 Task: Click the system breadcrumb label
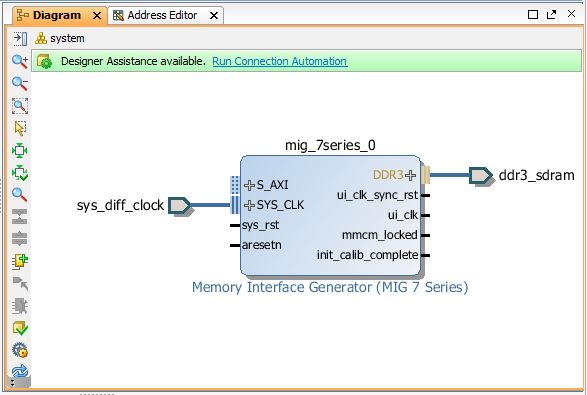(67, 39)
